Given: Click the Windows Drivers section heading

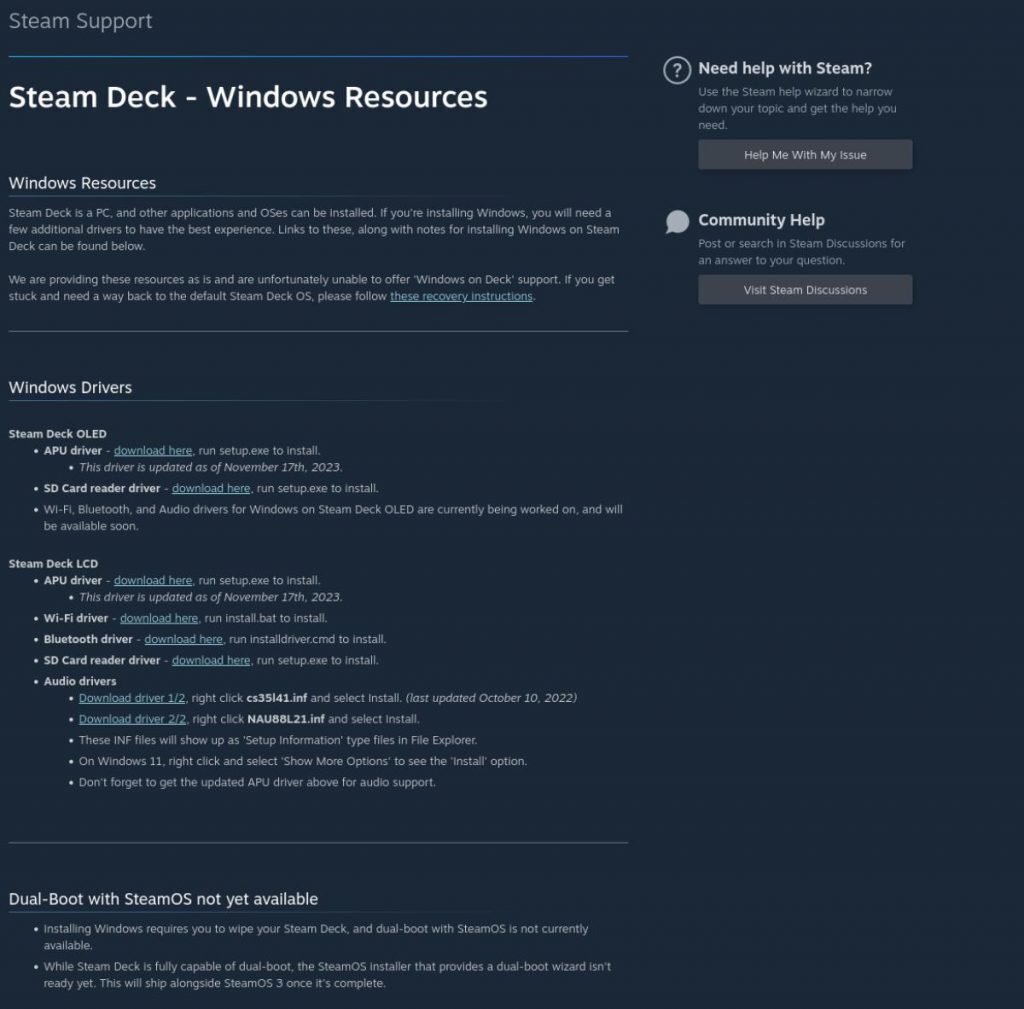Looking at the screenshot, I should point(70,387).
